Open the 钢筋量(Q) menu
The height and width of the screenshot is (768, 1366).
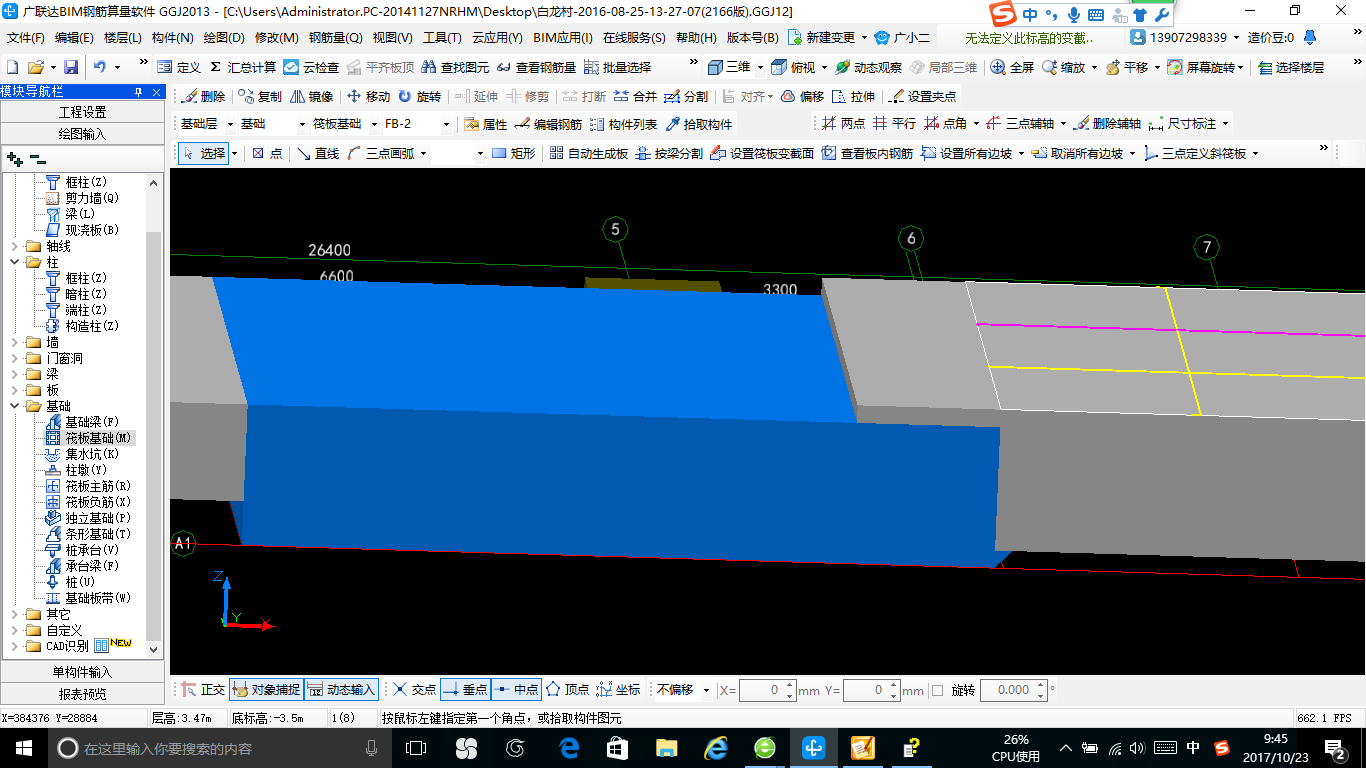(335, 38)
